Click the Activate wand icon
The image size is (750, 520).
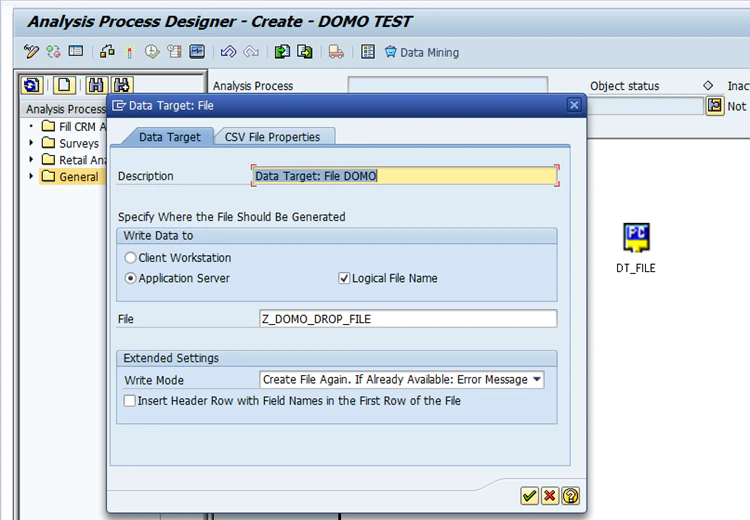click(x=129, y=52)
